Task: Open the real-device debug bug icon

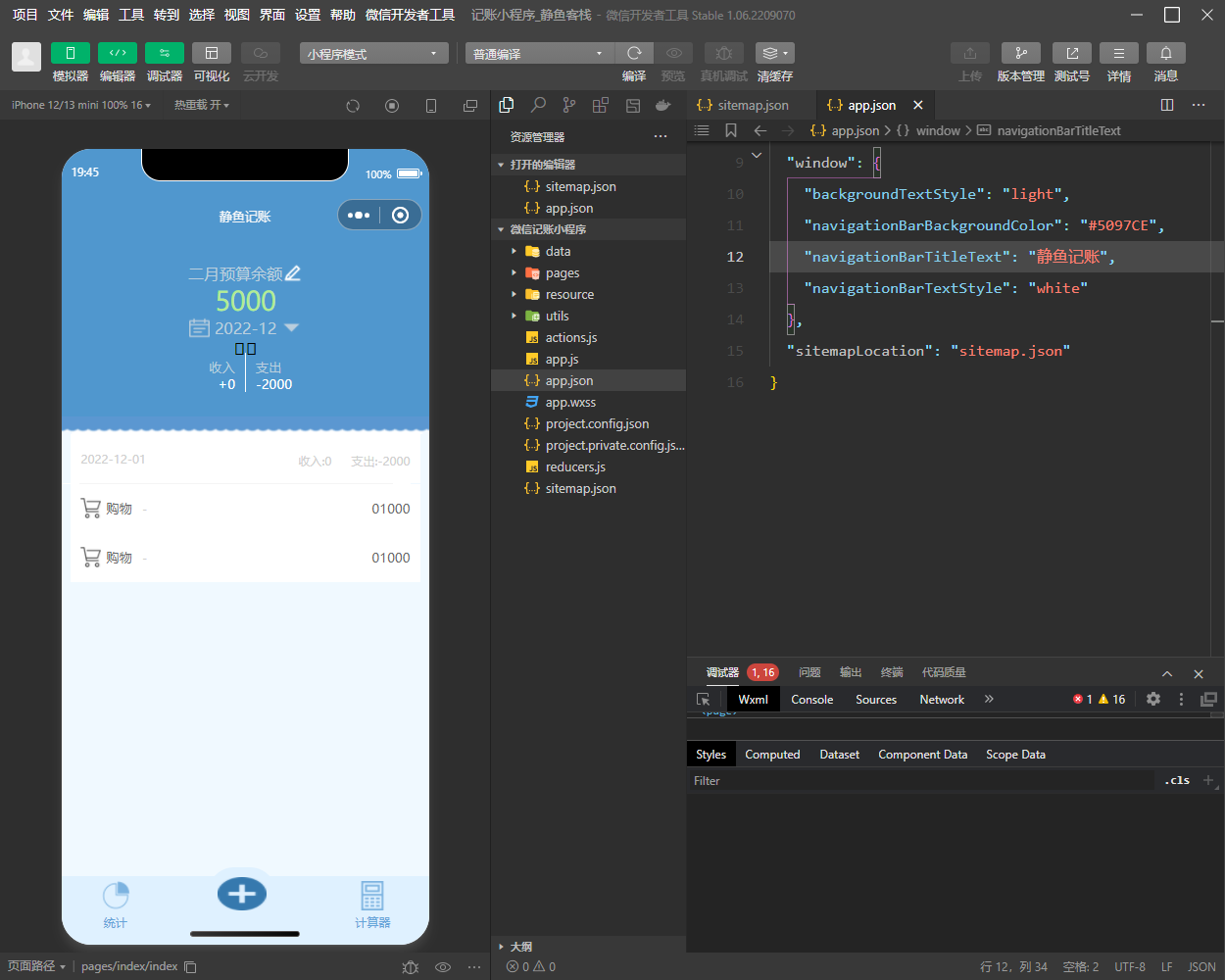Action: (x=723, y=53)
